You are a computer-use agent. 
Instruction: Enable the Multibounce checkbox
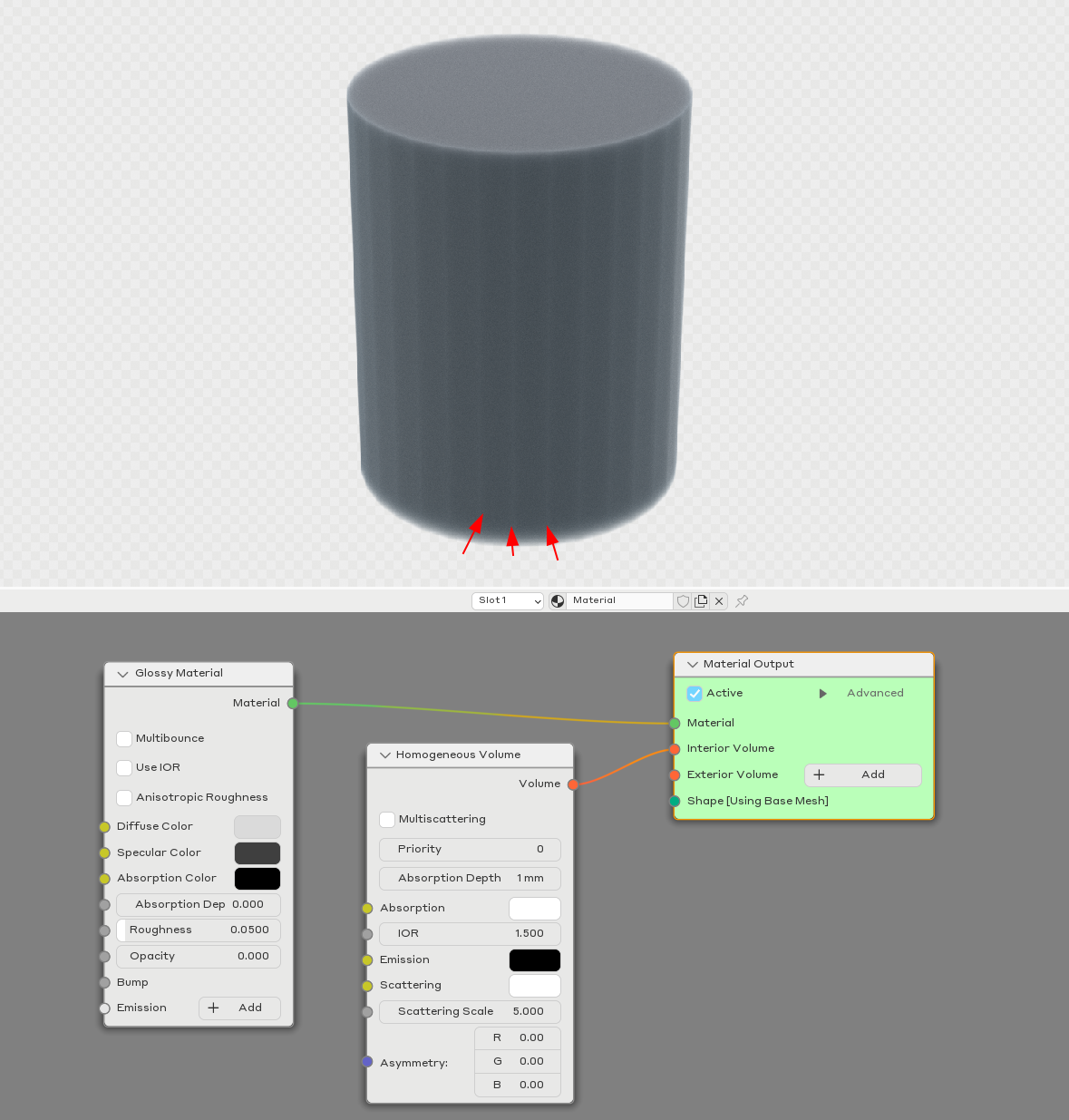point(125,739)
